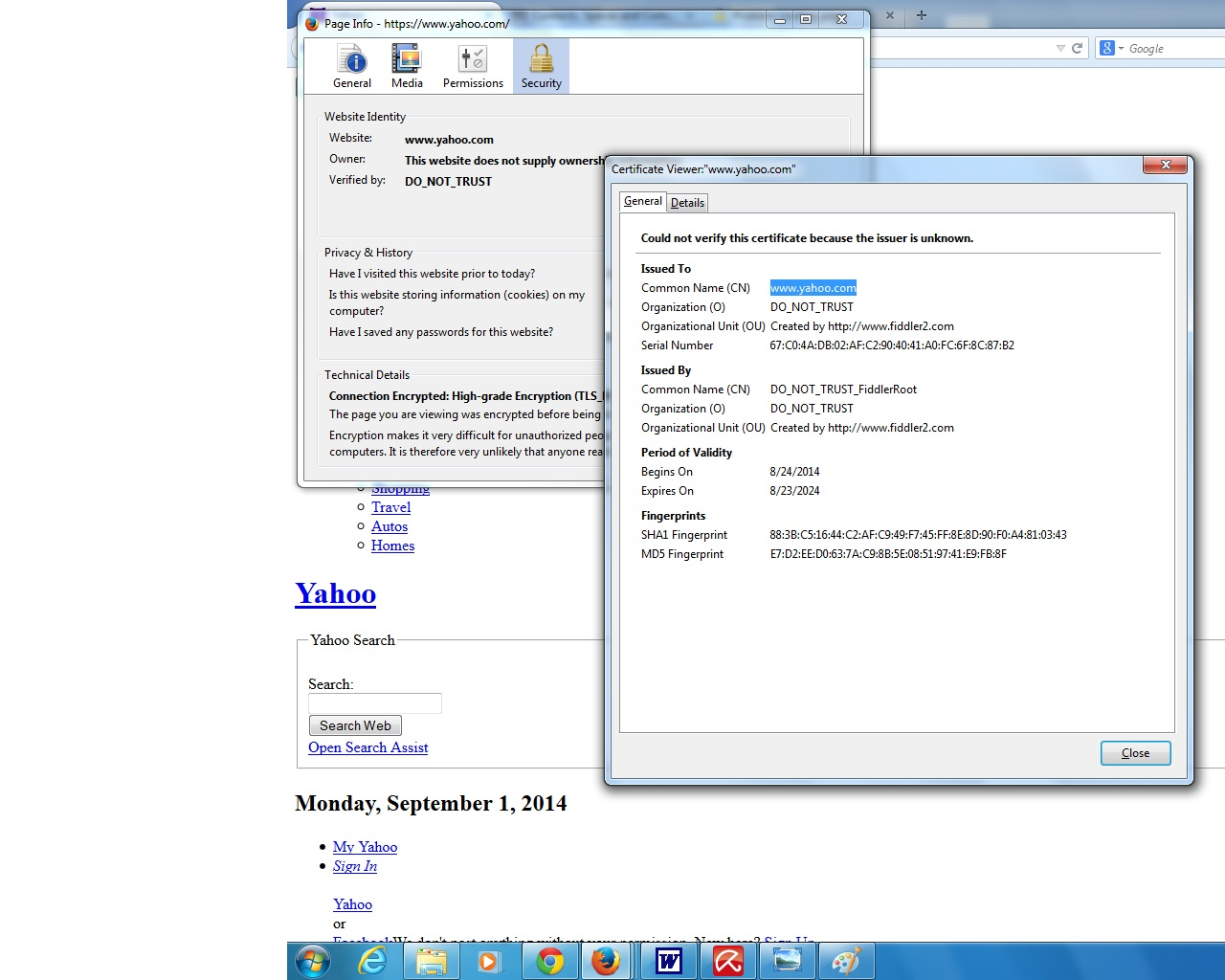Click the highlighted www.yahoo.com common name
This screenshot has height=980, width=1225.
(813, 288)
